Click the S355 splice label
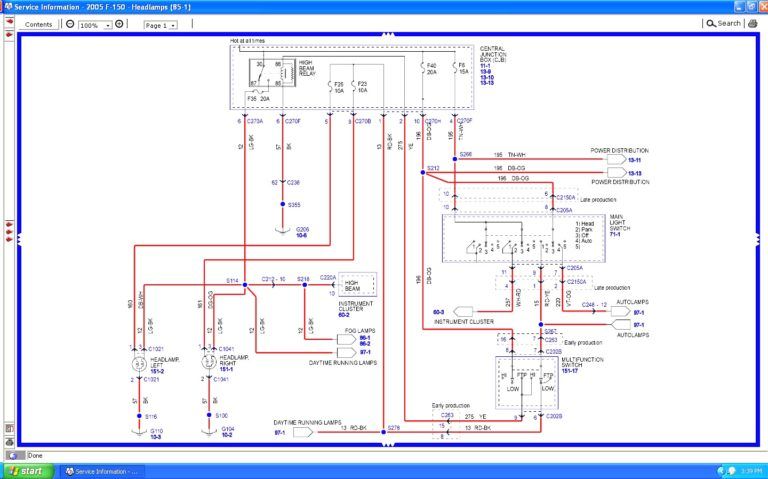 click(294, 205)
